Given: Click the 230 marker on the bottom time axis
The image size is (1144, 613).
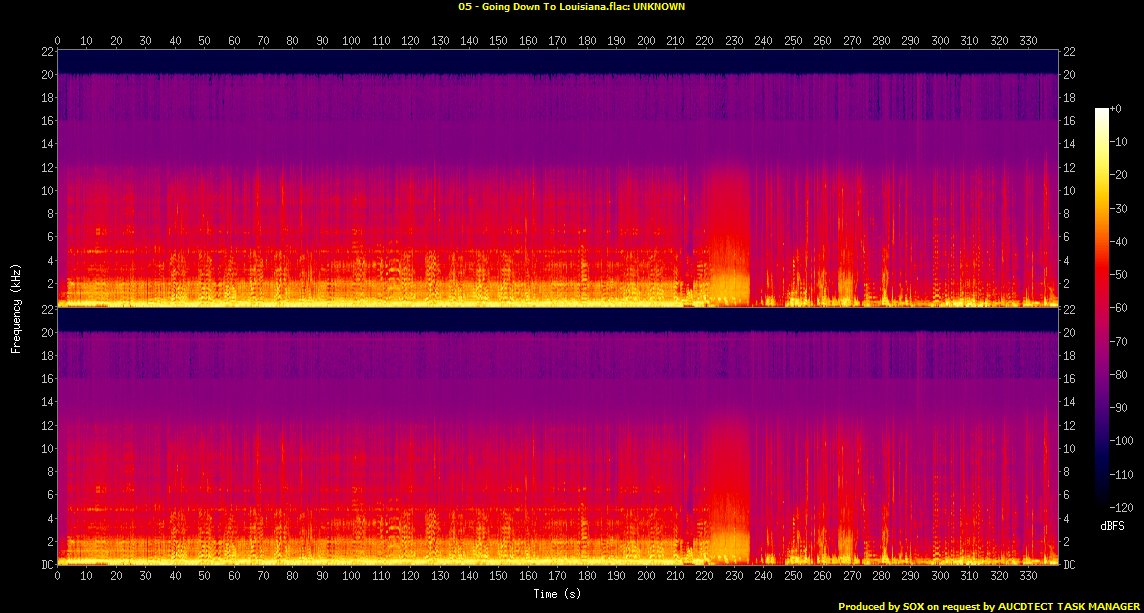Looking at the screenshot, I should (x=735, y=577).
